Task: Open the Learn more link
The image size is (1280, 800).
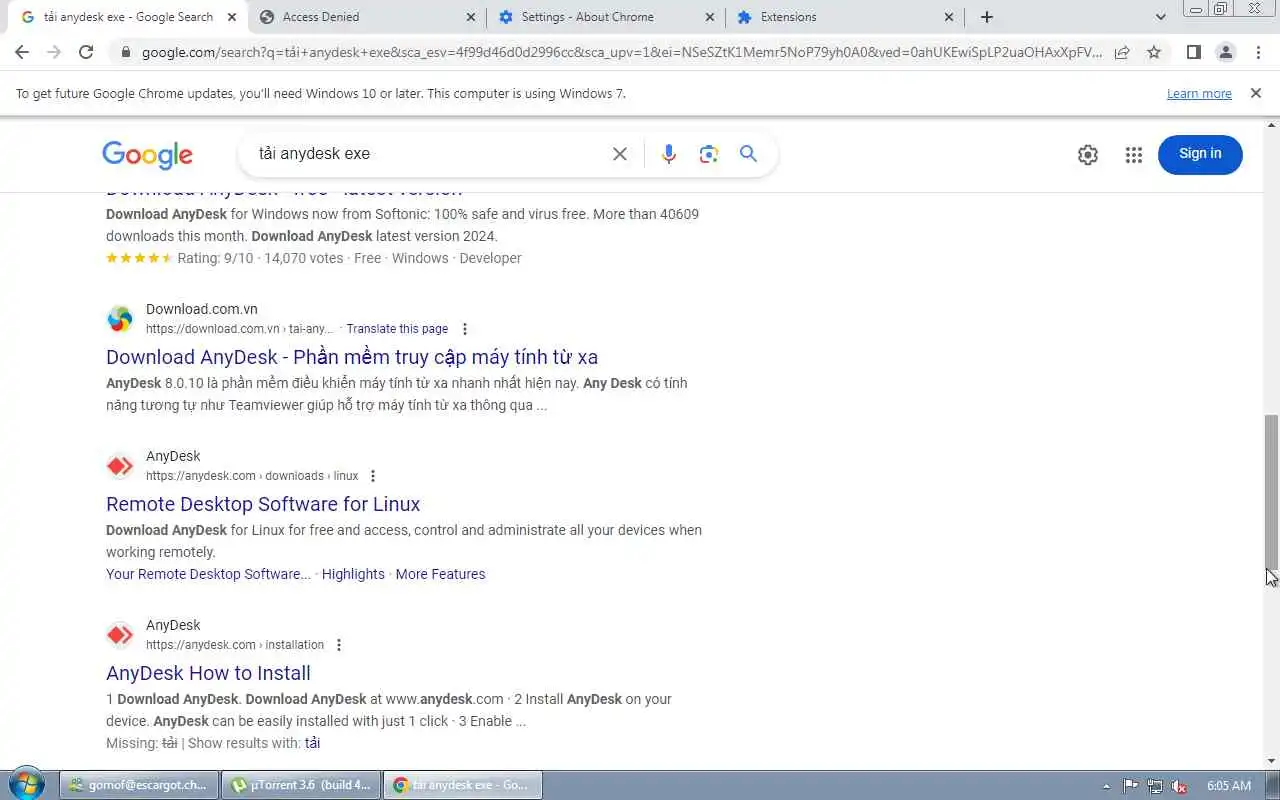Action: click(x=1199, y=94)
